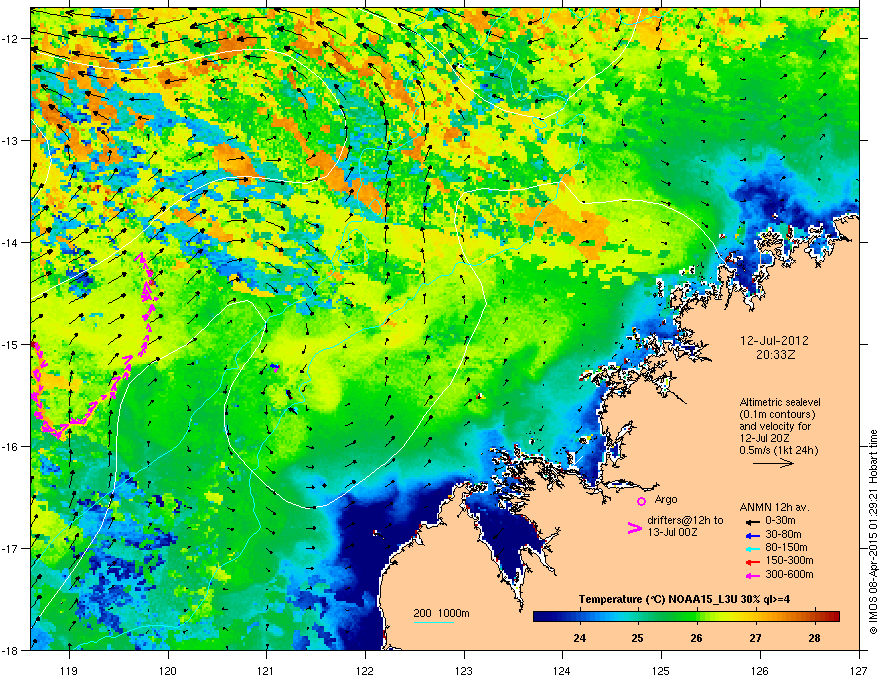880x680 pixels.
Task: Click the colorbar tick label '28'
Action: pos(815,638)
